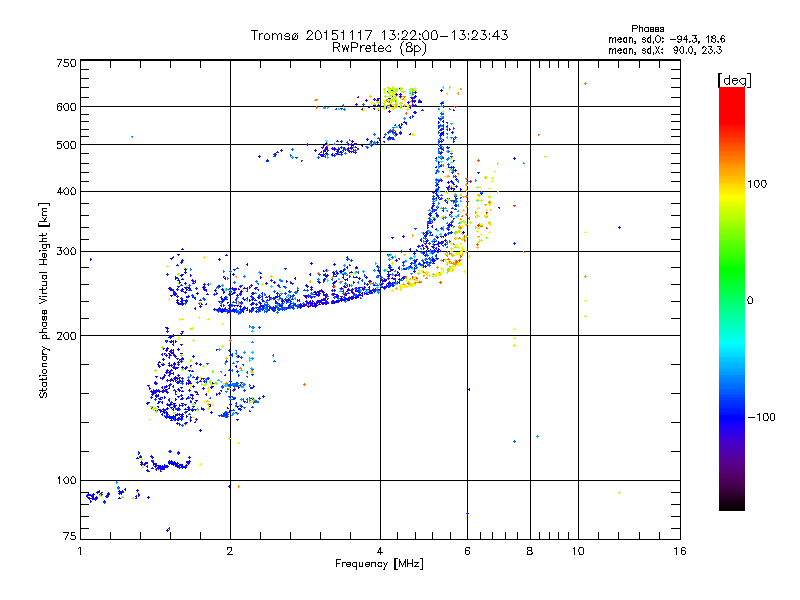Select the 'RwPretec (8p)' subtitle

[x=379, y=48]
